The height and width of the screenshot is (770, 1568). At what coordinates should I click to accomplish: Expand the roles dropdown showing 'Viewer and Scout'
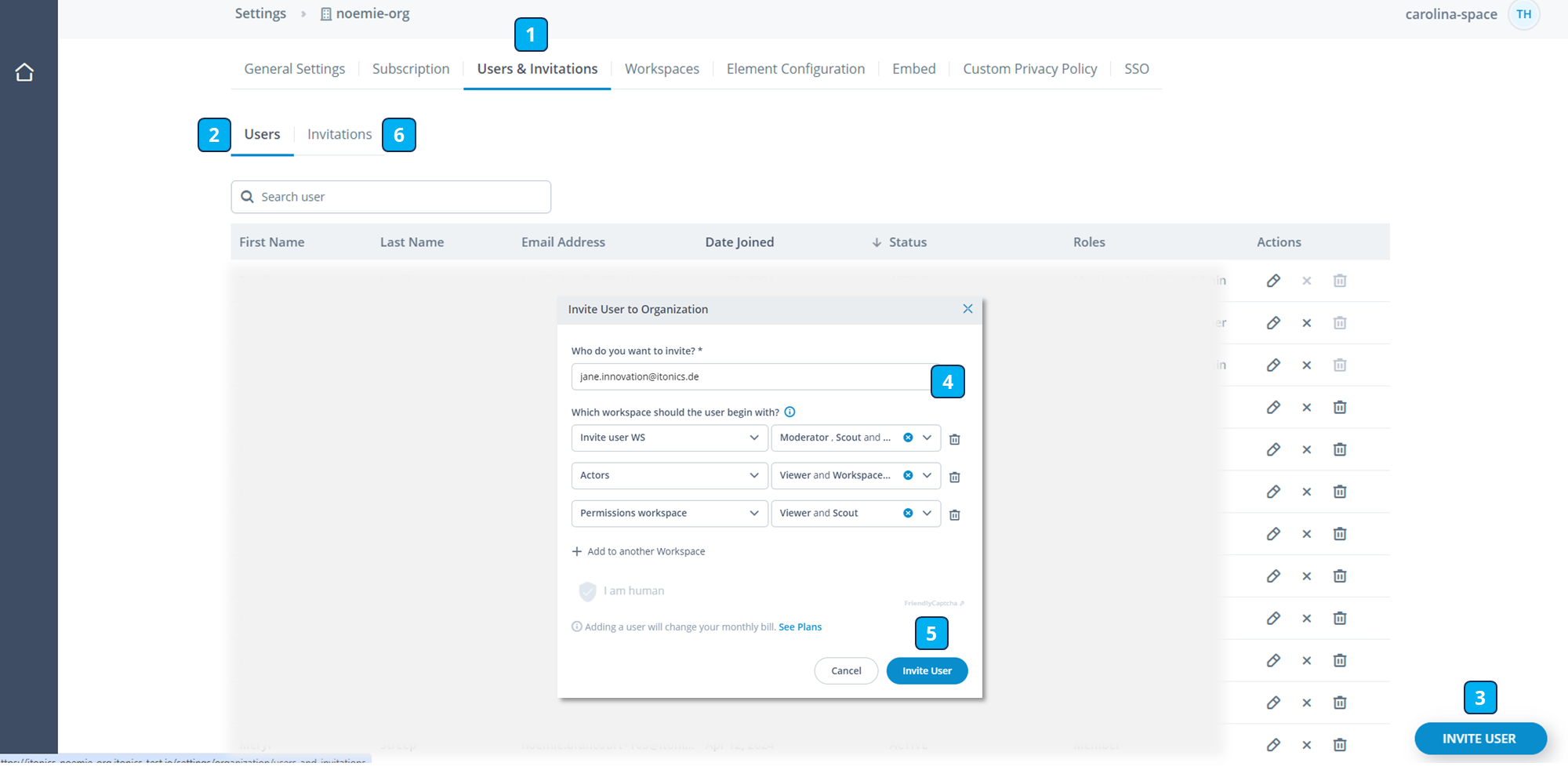(x=926, y=513)
